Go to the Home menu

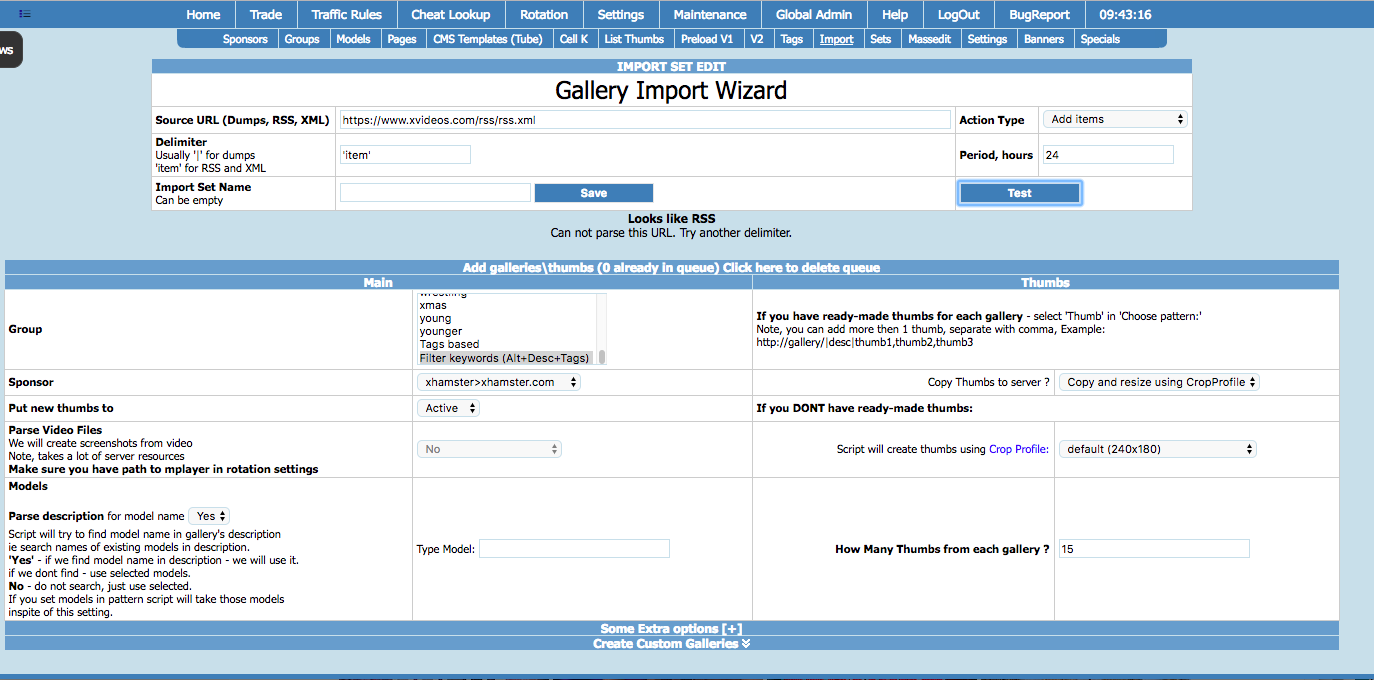[x=203, y=15]
